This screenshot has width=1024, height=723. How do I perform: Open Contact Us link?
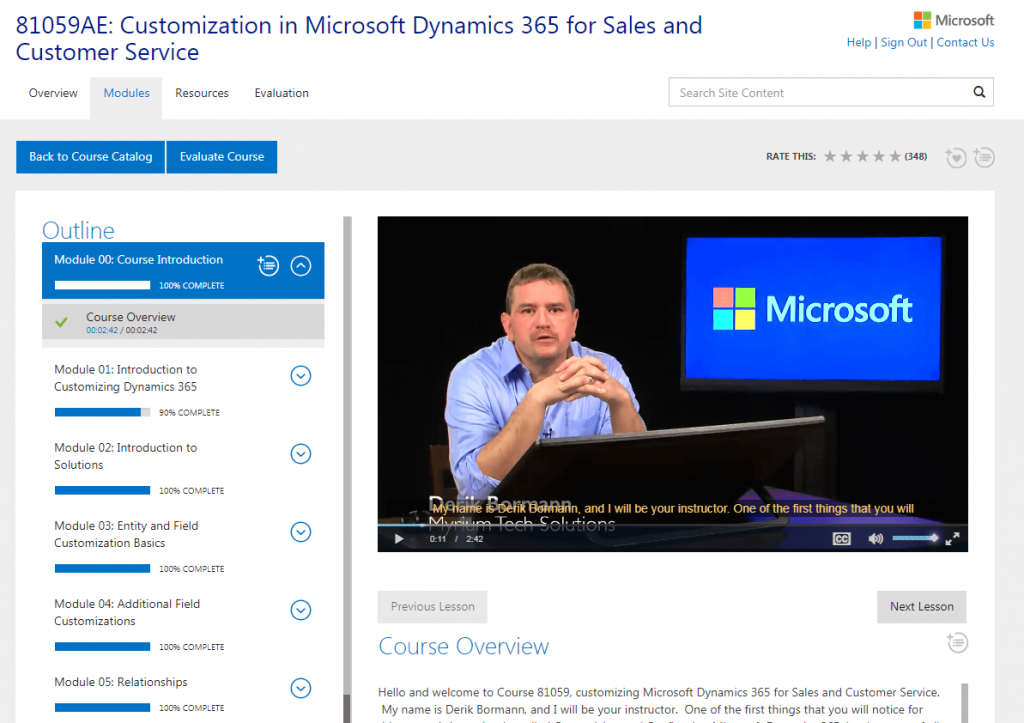coord(965,42)
